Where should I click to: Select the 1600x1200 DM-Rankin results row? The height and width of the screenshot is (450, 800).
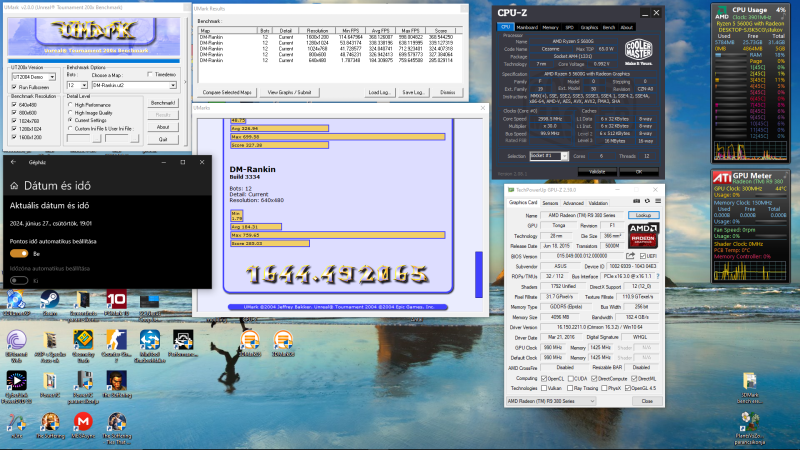pos(329,37)
